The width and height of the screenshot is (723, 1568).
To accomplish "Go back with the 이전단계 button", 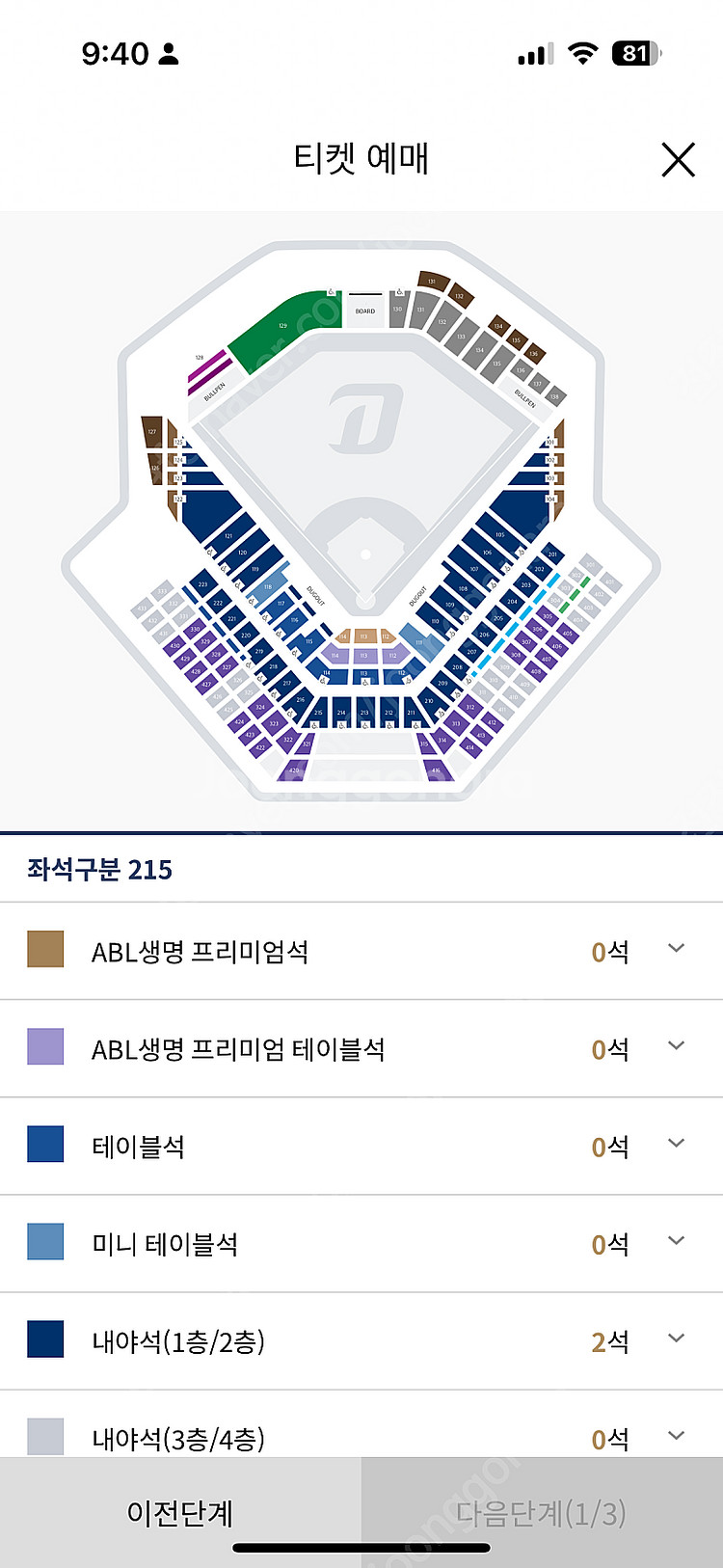I will pos(180,1512).
